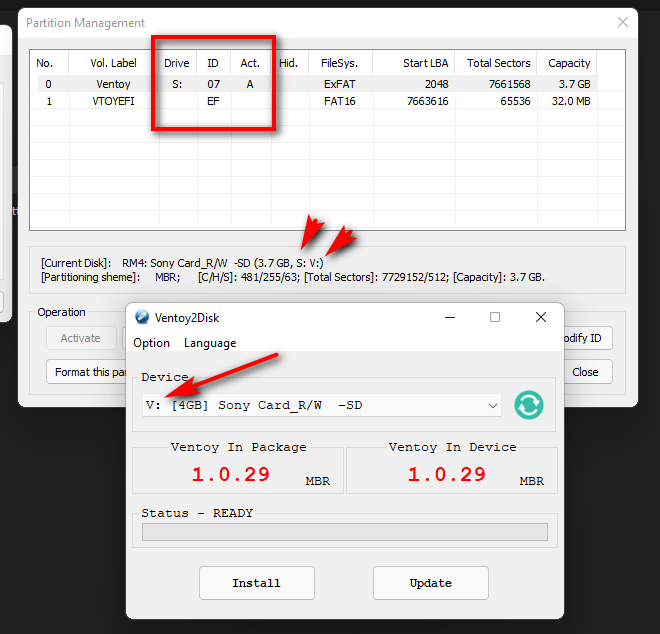Click the 2048 start LBA cell
Viewport: 660px width, 634px height.
pos(436,84)
